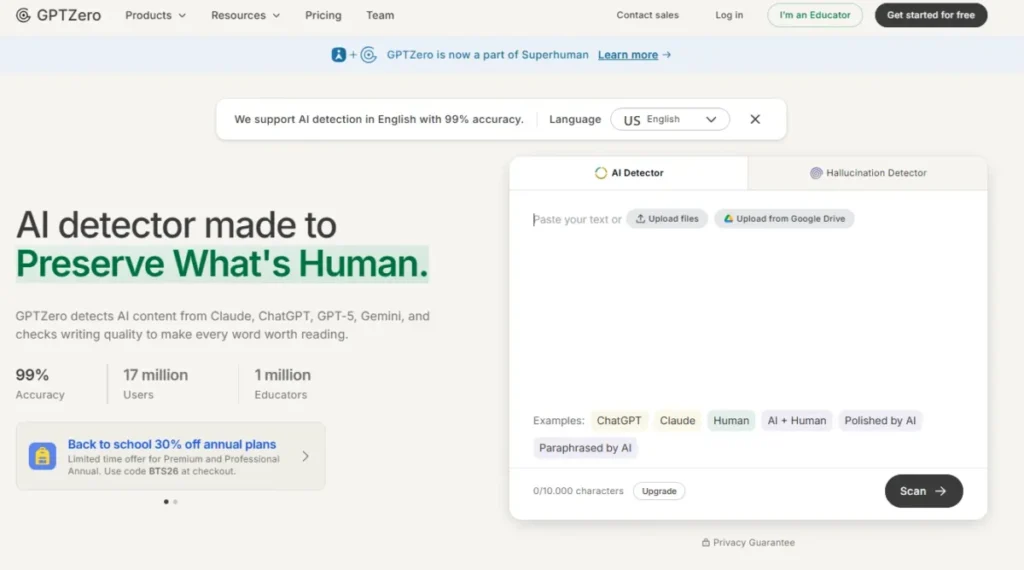The image size is (1024, 570).
Task: Open the English language dropdown
Action: coord(669,119)
